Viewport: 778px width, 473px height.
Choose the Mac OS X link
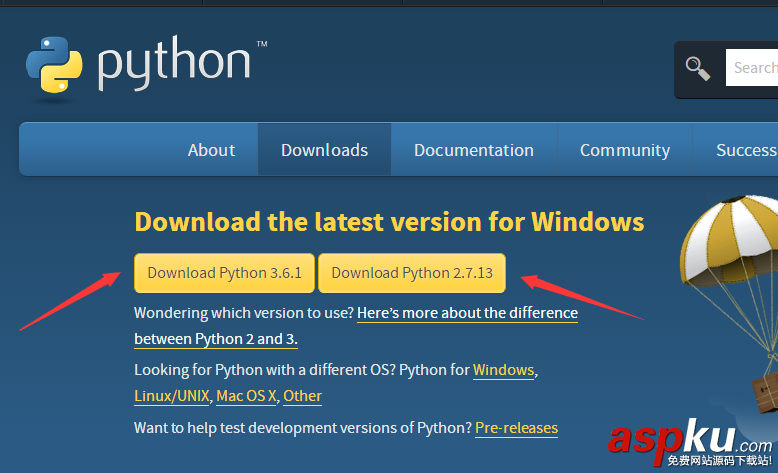coord(246,396)
